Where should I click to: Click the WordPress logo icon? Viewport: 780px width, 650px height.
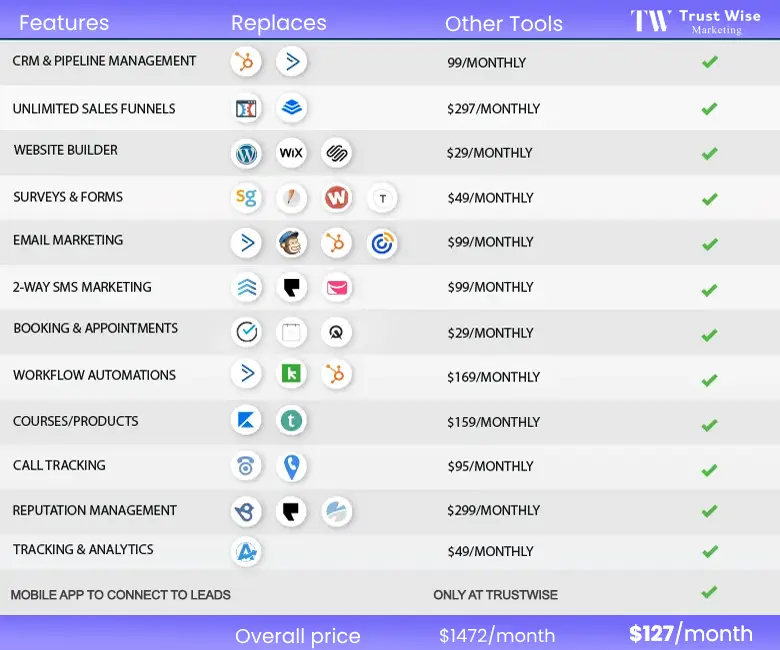pyautogui.click(x=246, y=153)
